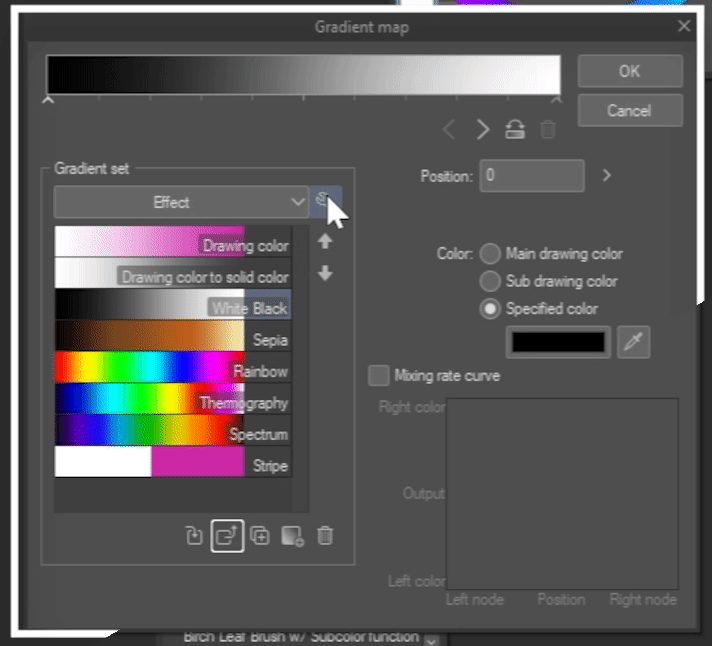
Task: Open the black specified color swatch
Action: [558, 342]
